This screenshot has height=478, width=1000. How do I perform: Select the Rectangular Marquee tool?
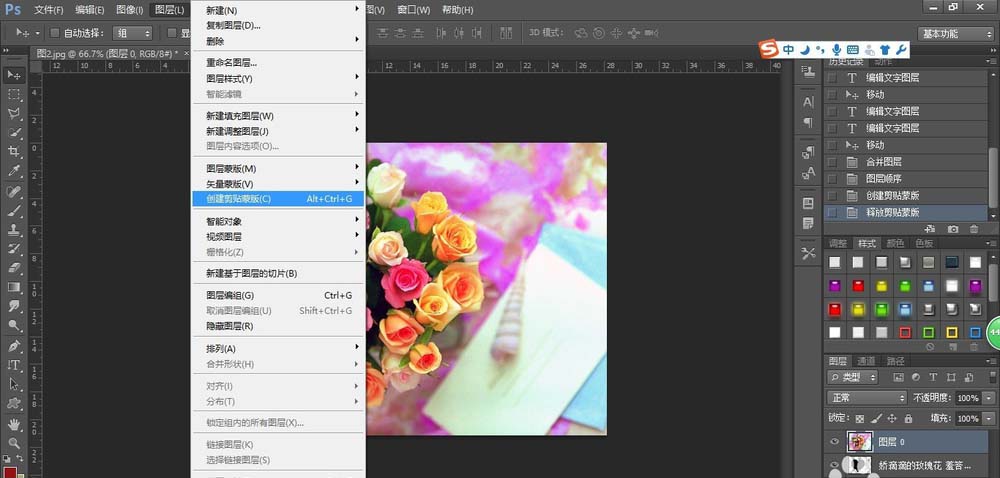pos(14,94)
